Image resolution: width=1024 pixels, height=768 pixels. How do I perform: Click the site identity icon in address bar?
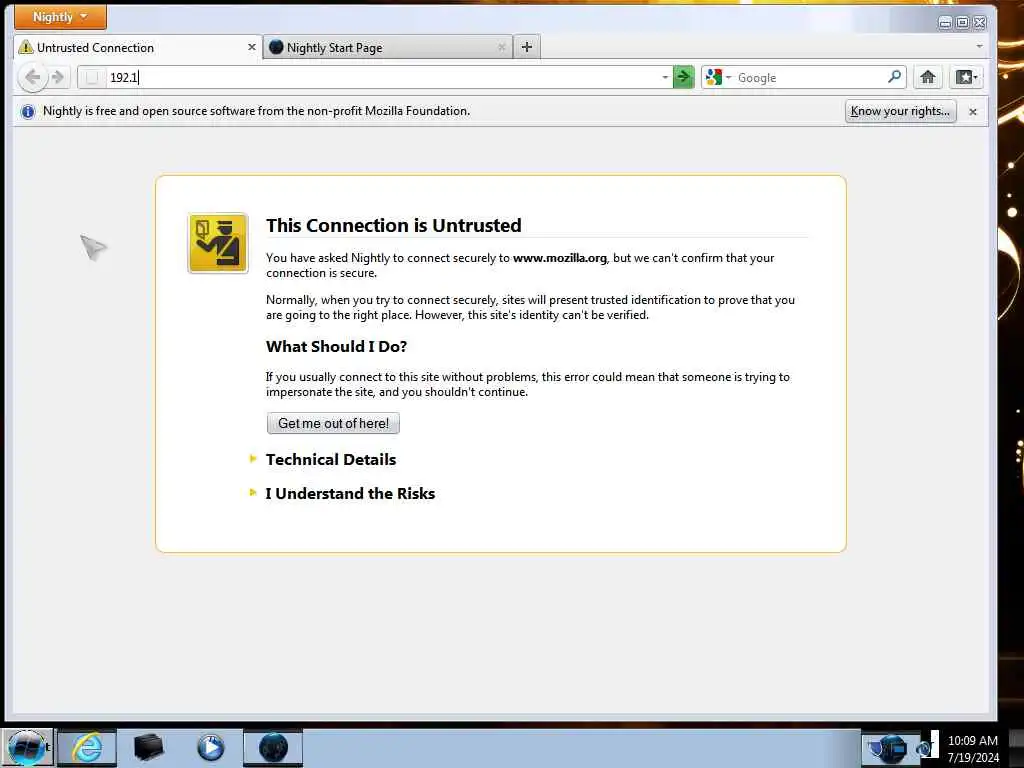point(92,77)
